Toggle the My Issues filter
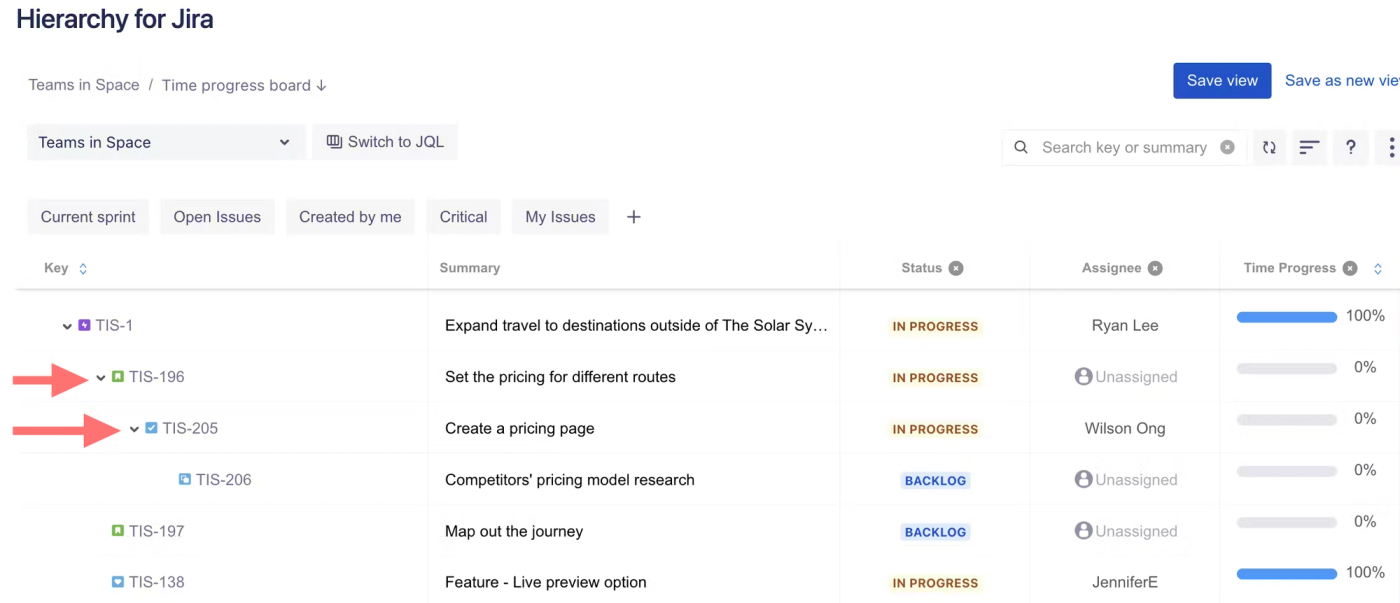The width and height of the screenshot is (1400, 603). pos(560,217)
